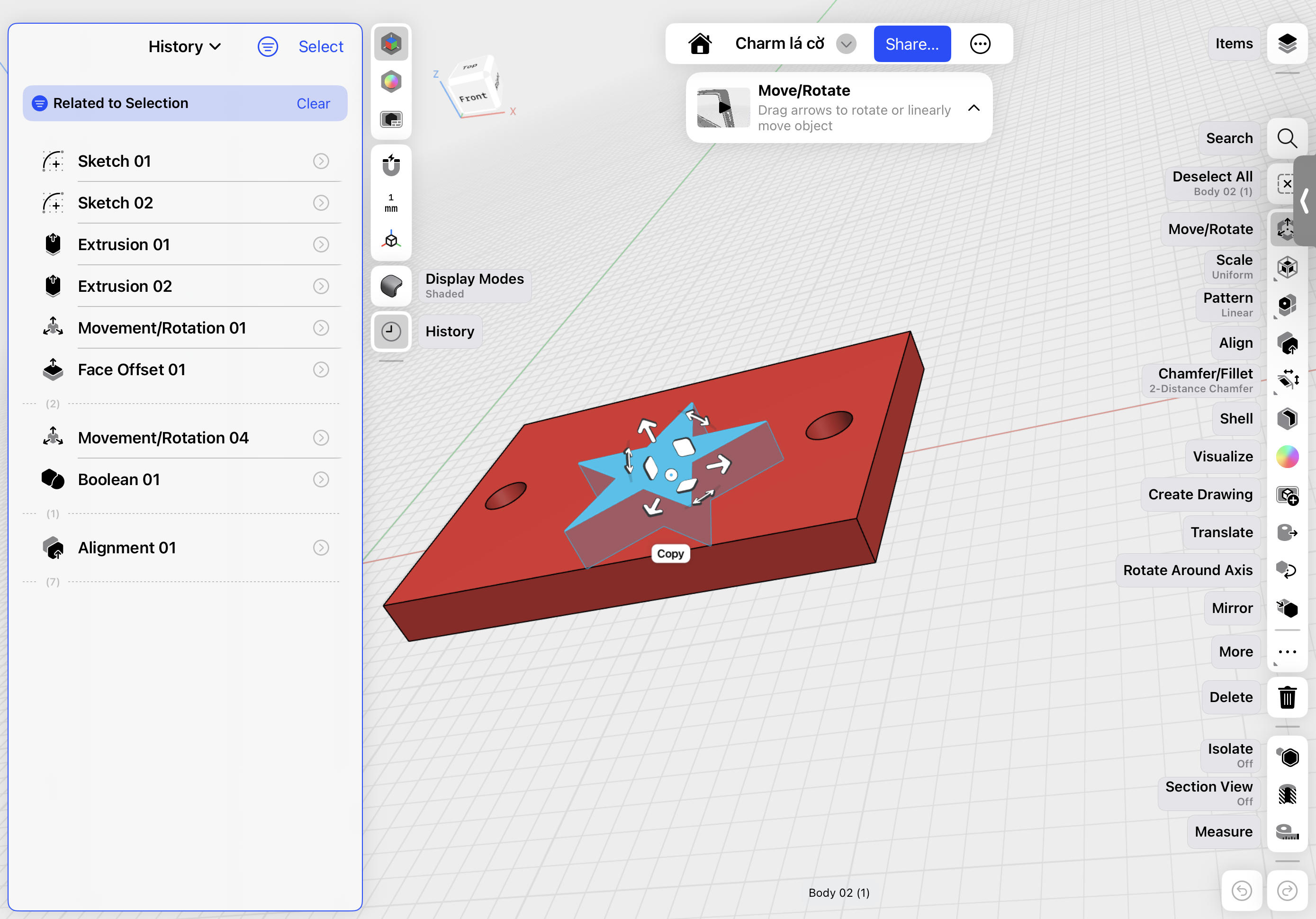This screenshot has height=919, width=1316.
Task: Collapse the Move/Rotate hint panel
Action: 973,108
